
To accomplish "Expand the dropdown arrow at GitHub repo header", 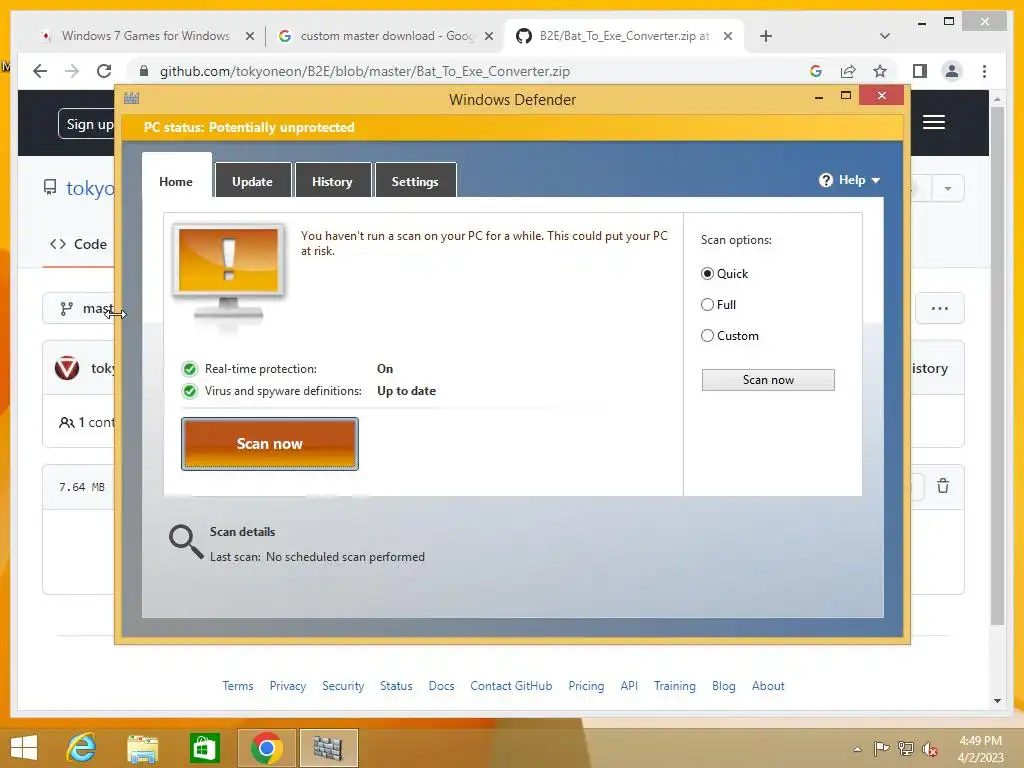I will click(948, 189).
